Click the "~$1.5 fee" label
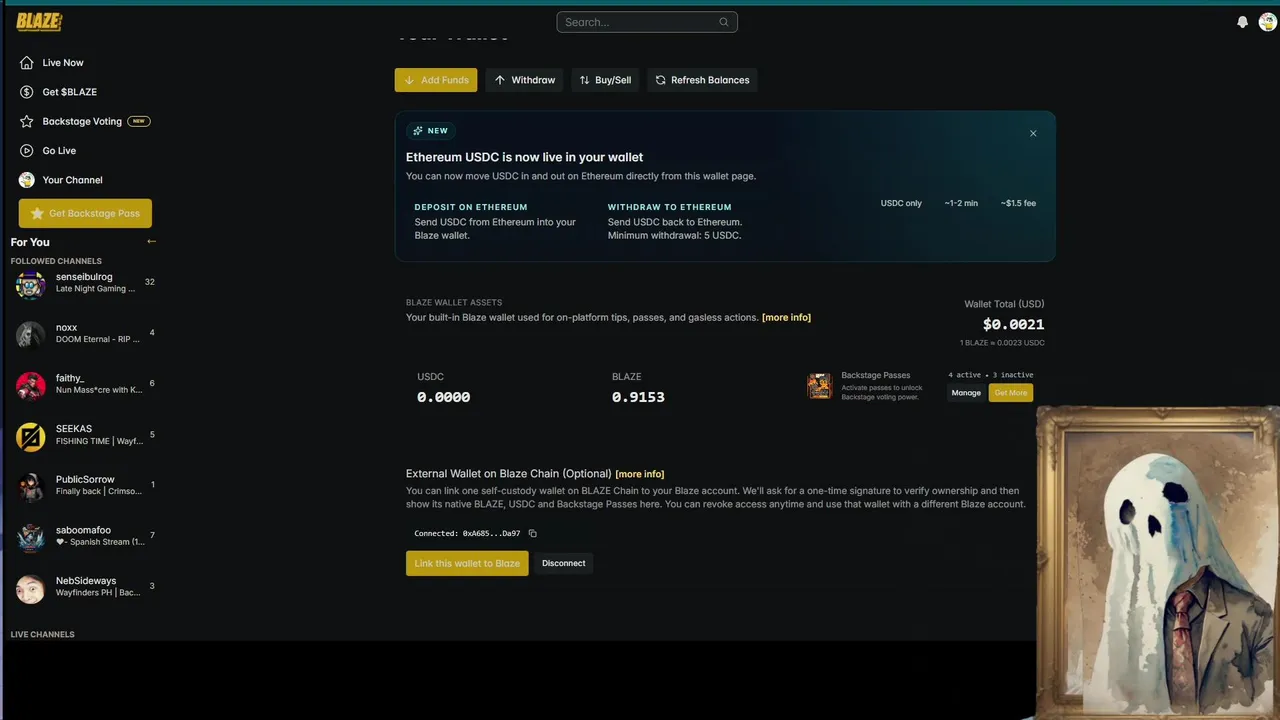The width and height of the screenshot is (1280, 720). point(1018,203)
